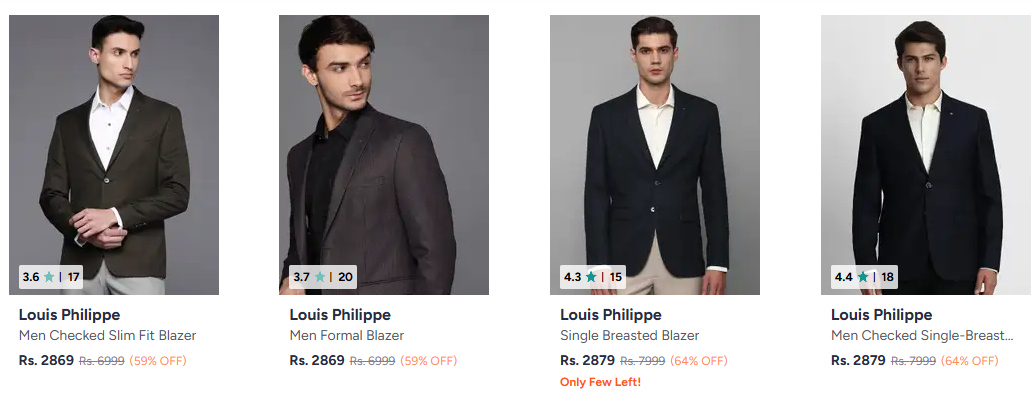1034x406 pixels.
Task: Click the 3.7 rating star icon
Action: tap(320, 277)
